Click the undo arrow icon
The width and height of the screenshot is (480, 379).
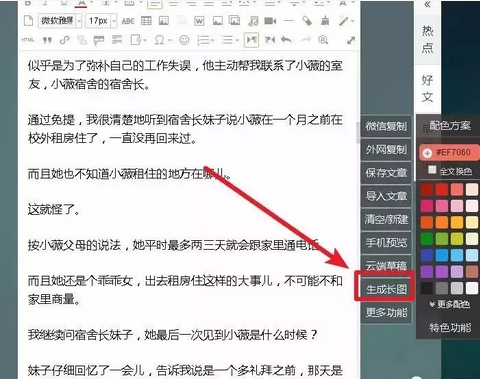pos(286,40)
